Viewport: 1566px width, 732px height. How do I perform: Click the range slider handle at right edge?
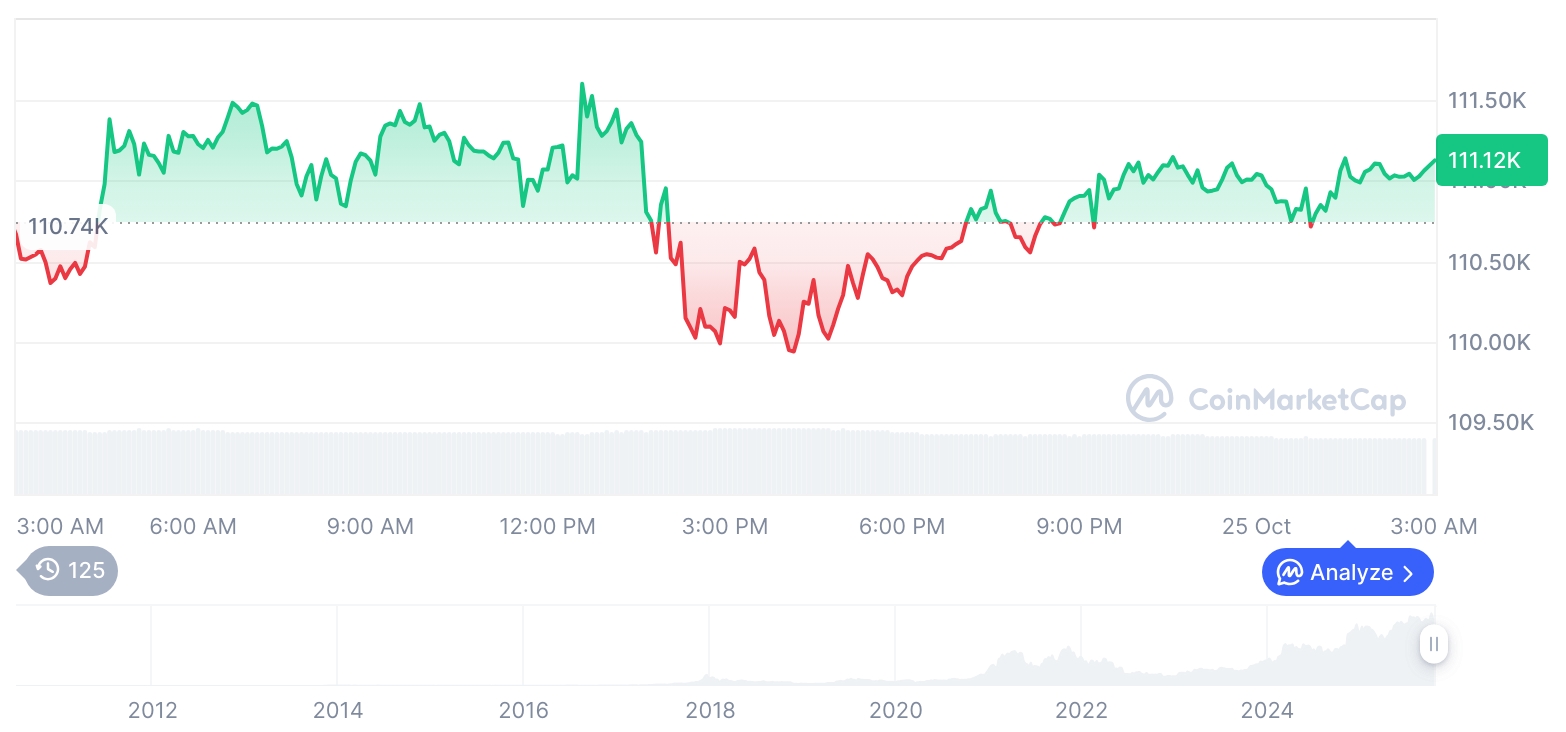(1433, 644)
